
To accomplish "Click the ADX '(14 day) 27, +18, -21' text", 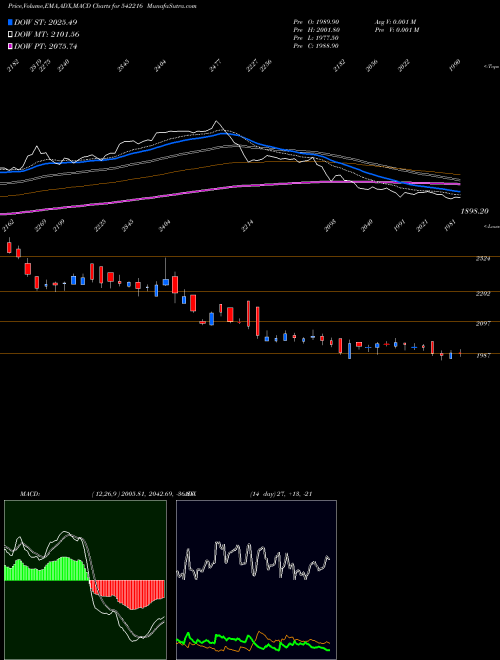I will click(x=281, y=494).
